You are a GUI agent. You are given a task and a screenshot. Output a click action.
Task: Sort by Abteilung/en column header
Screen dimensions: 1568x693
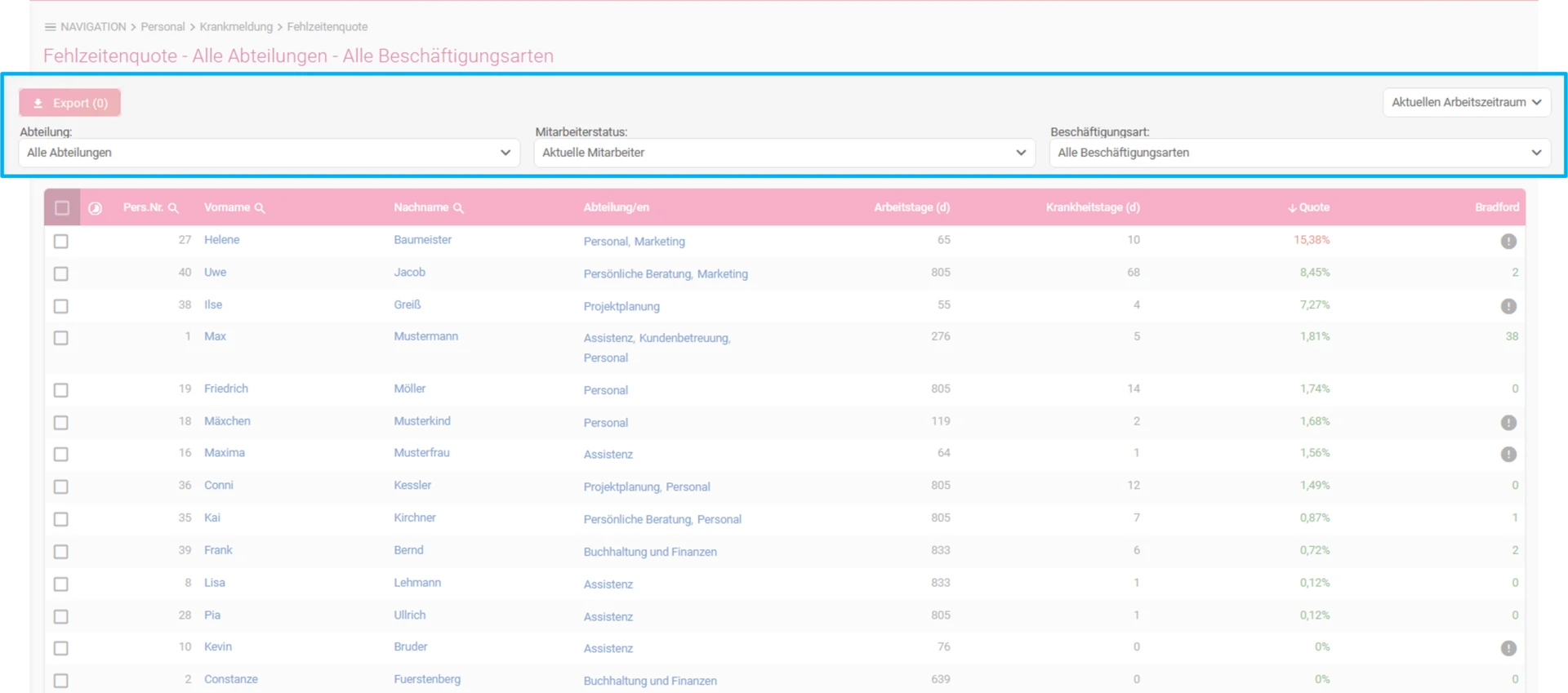coord(617,207)
